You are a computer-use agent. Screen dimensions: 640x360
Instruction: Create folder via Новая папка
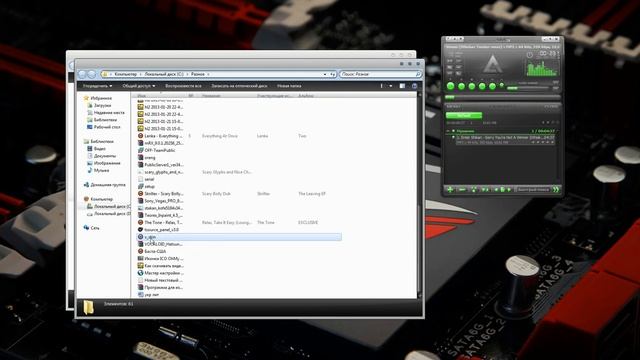pos(289,86)
